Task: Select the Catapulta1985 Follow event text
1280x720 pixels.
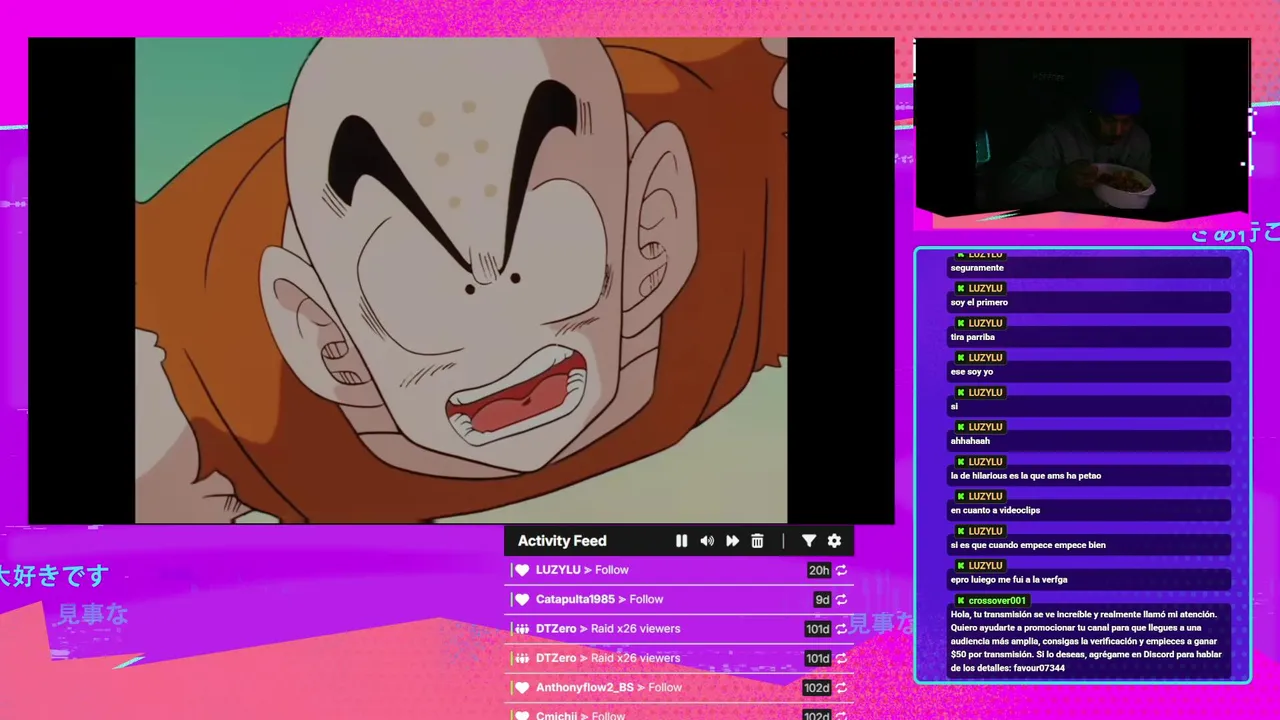Action: (599, 599)
